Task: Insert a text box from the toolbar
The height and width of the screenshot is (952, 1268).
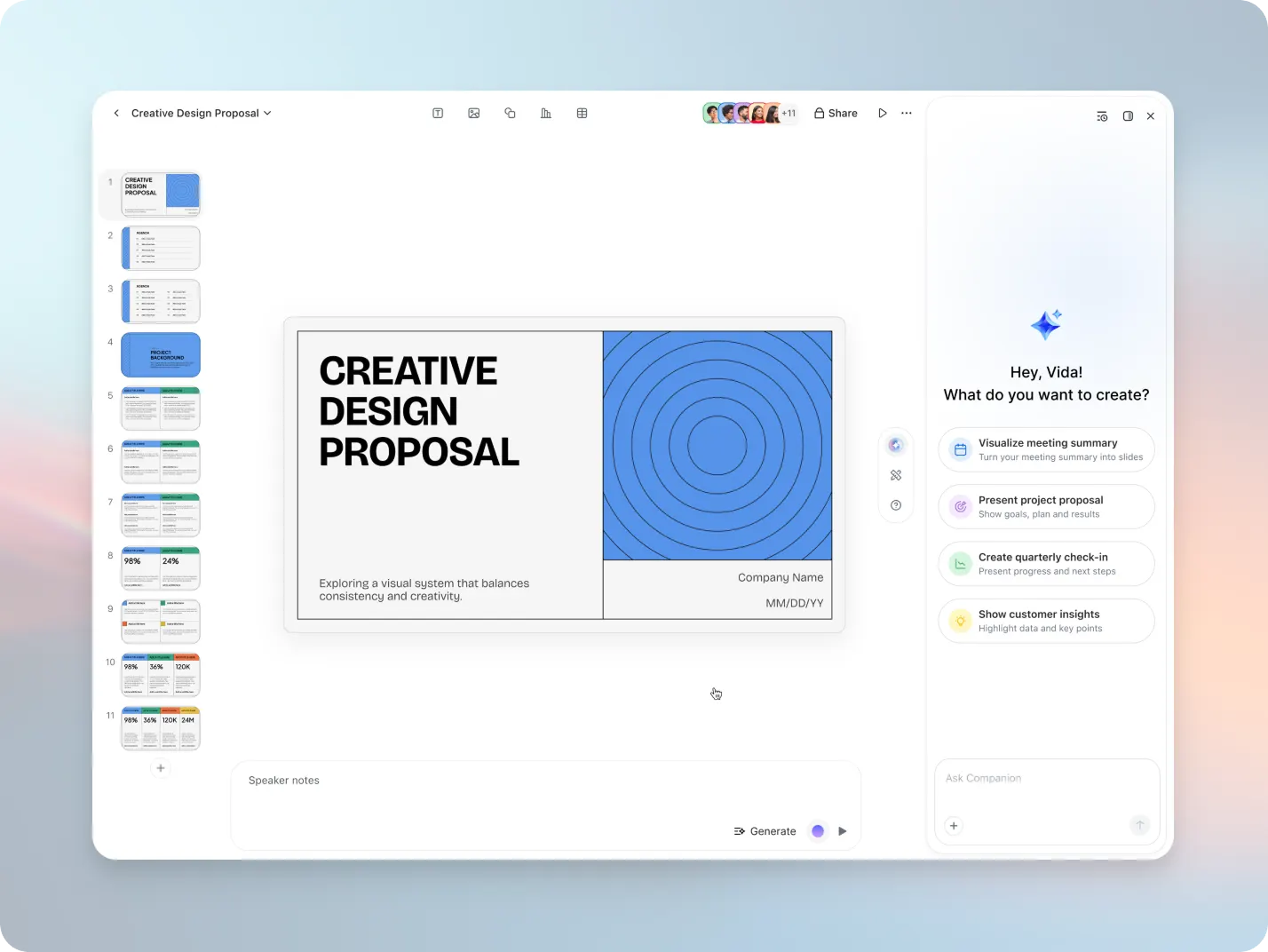Action: pos(438,114)
